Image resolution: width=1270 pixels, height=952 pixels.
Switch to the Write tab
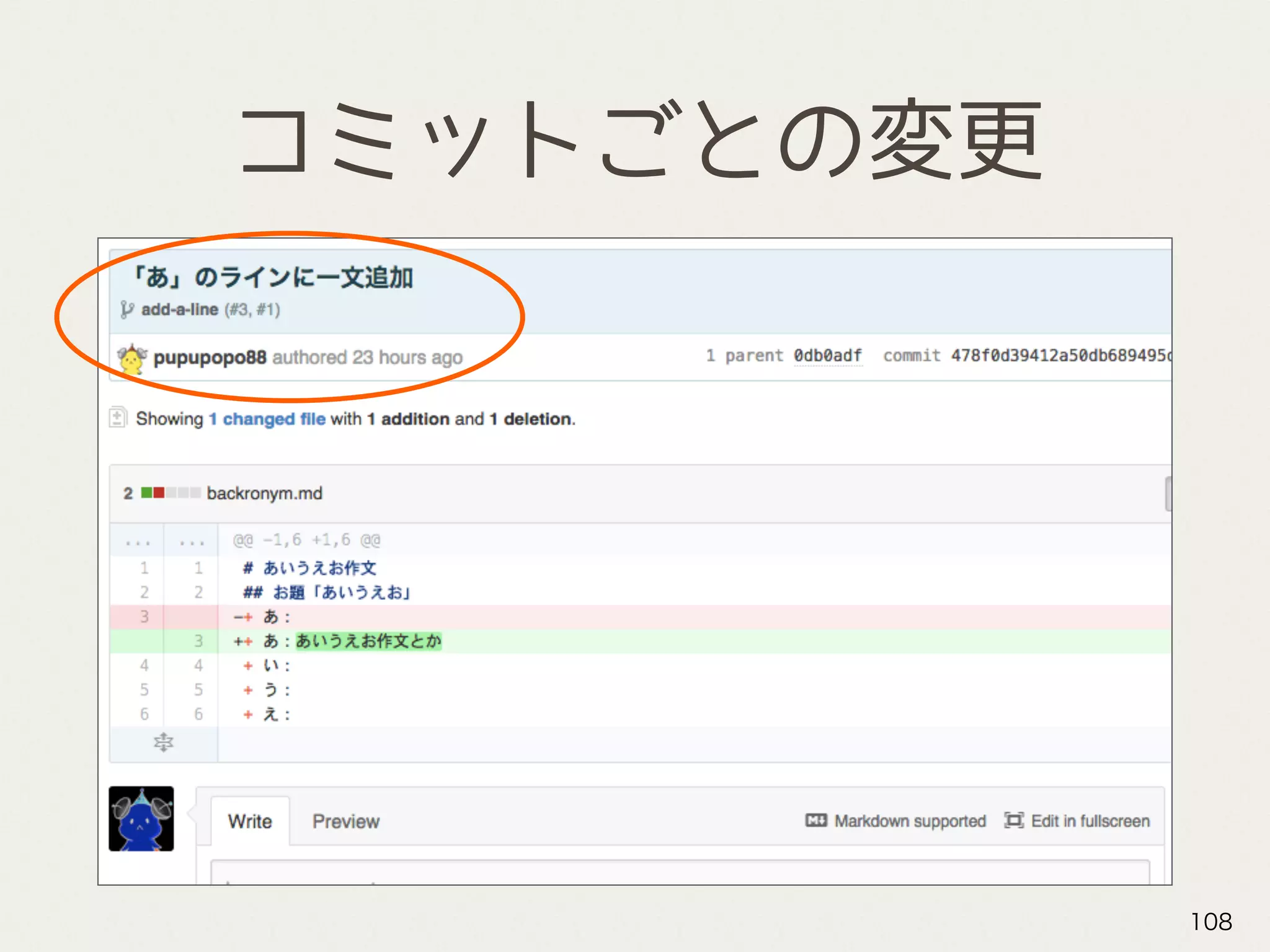[250, 821]
